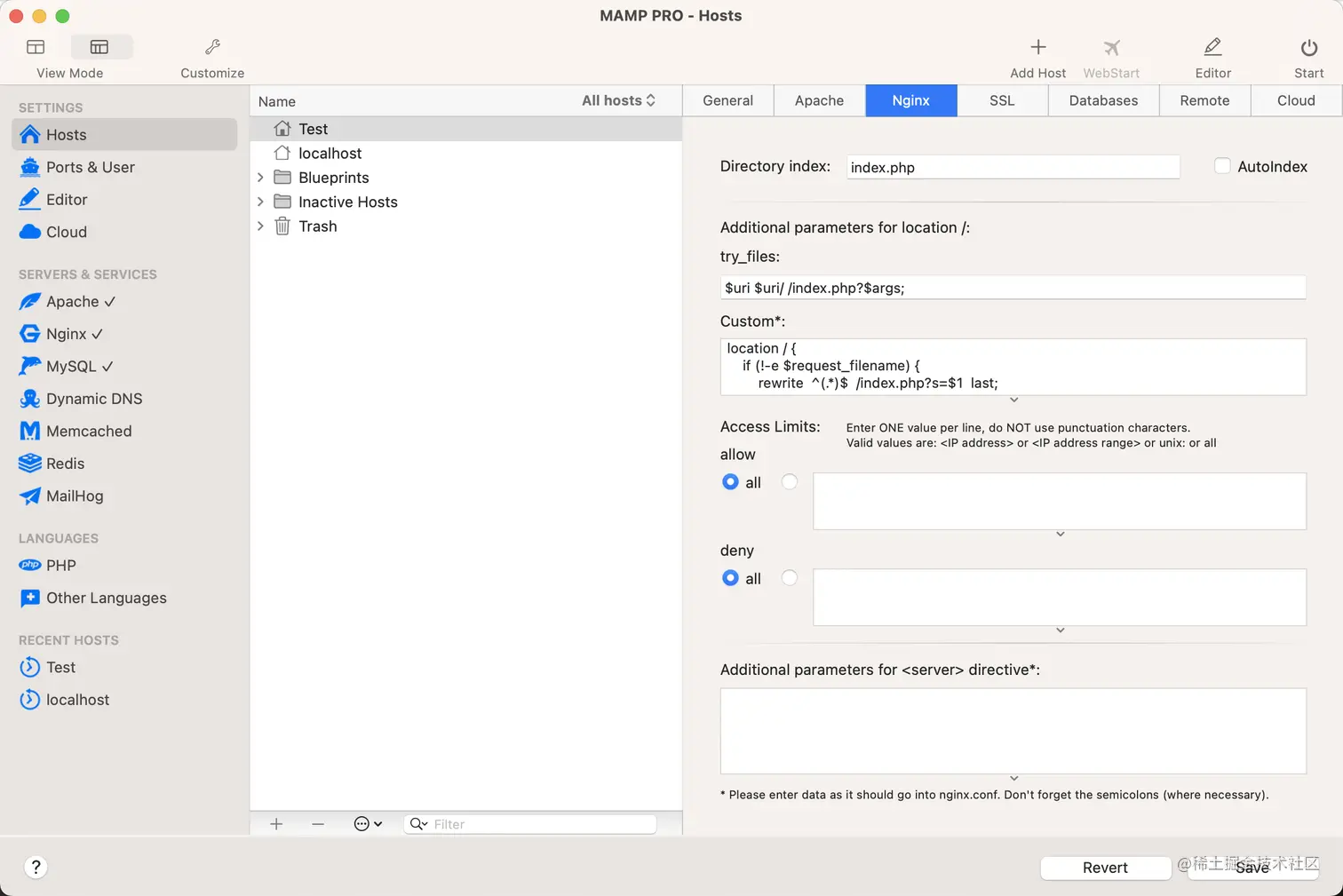Click into the Custom location text area
This screenshot has width=1343, height=896.
click(x=1013, y=366)
